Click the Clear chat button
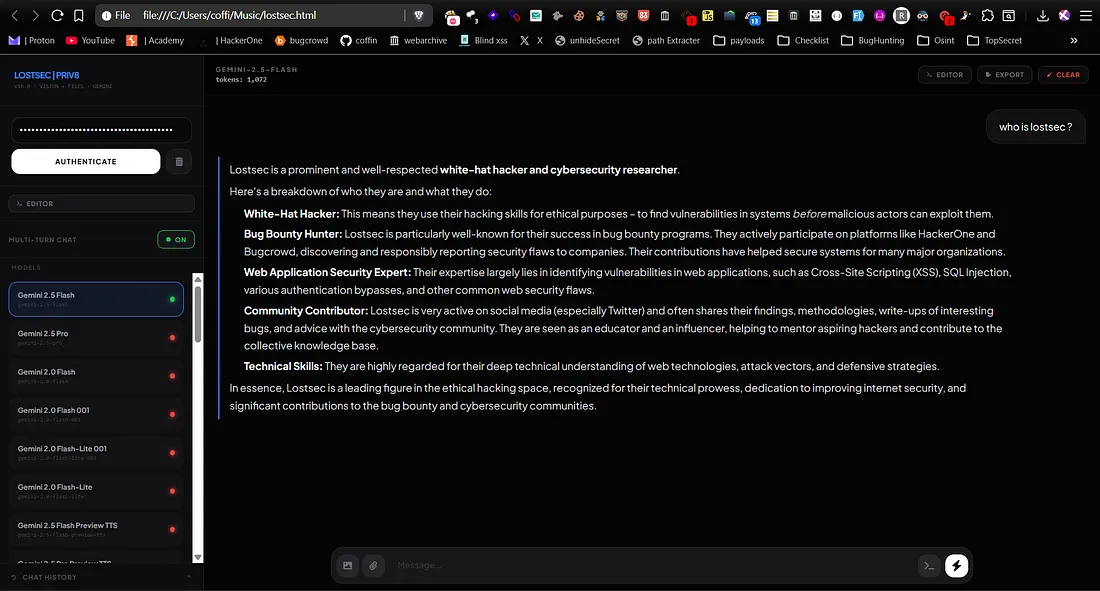Viewport: 1100px width, 591px height. click(1064, 74)
